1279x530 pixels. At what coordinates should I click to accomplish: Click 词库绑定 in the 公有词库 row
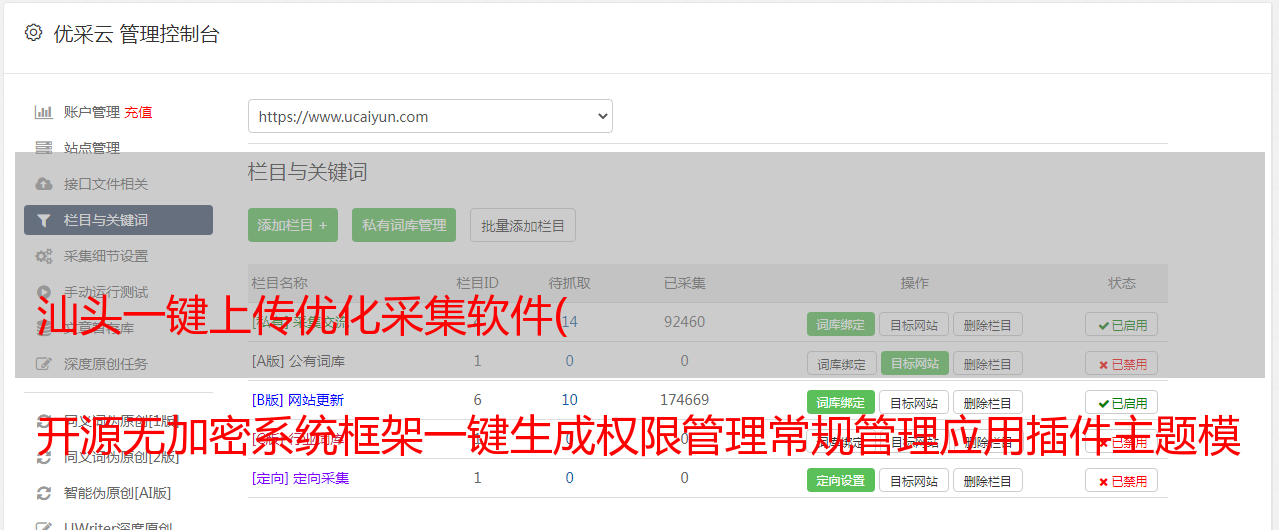(841, 363)
